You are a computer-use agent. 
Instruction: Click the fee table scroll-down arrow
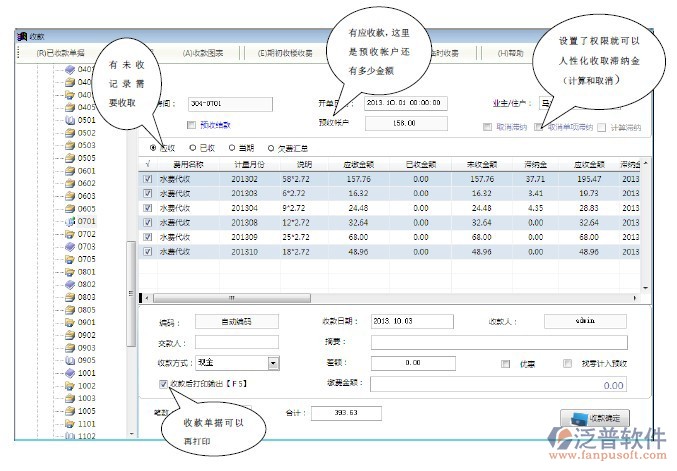pos(645,288)
